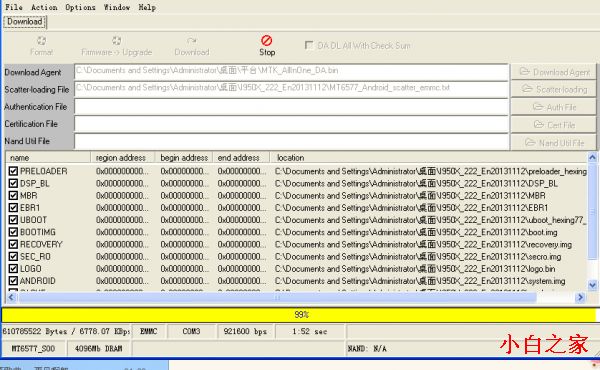Image resolution: width=600 pixels, height=370 pixels.
Task: Uncheck the RECOVERY partition checkbox
Action: [13, 244]
